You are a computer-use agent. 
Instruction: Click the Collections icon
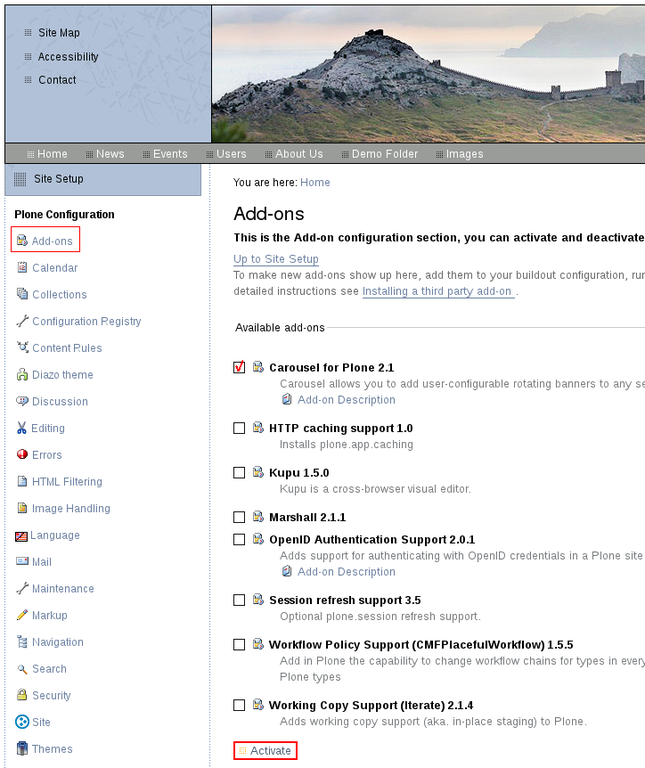coord(22,294)
